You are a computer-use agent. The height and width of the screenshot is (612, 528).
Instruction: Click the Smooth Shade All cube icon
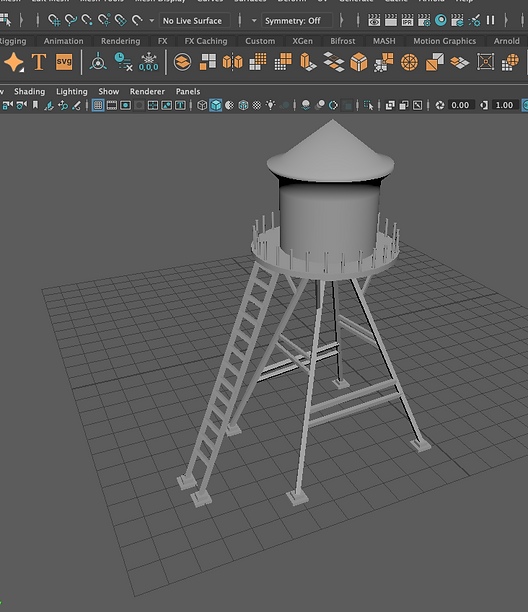pyautogui.click(x=215, y=105)
